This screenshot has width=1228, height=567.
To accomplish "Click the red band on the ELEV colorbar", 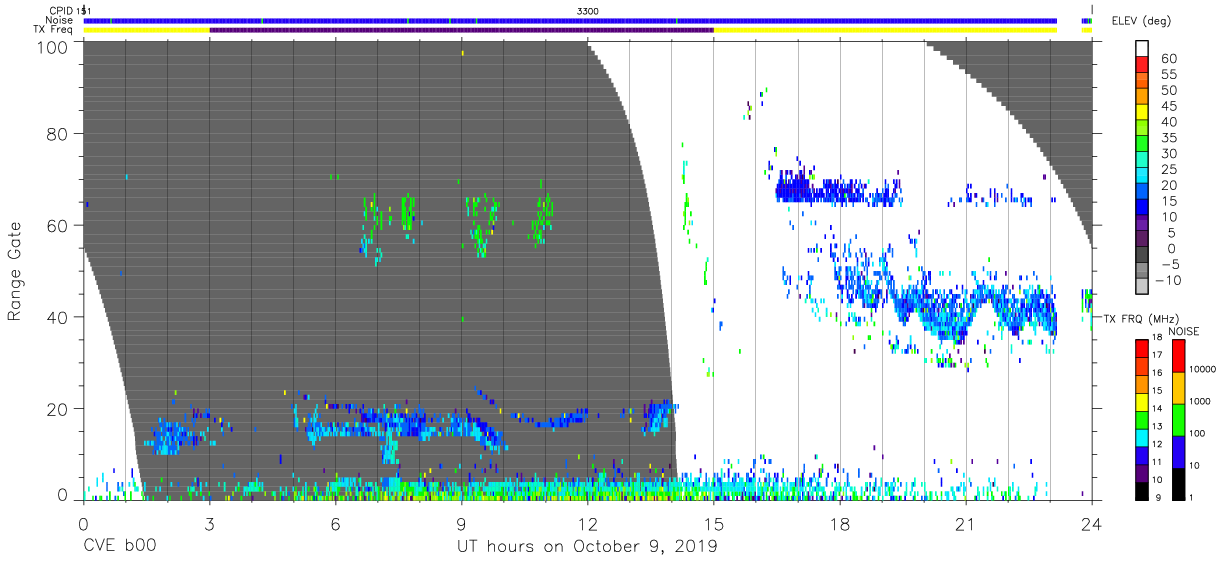I will pos(1143,65).
